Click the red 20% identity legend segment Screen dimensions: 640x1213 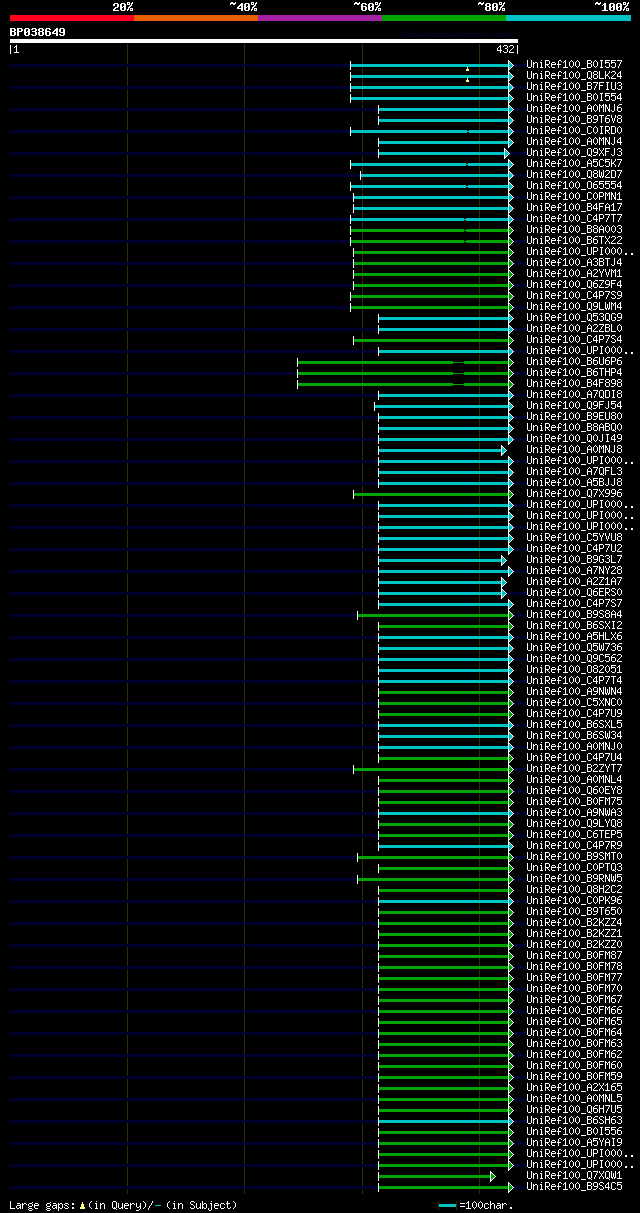tap(72, 18)
